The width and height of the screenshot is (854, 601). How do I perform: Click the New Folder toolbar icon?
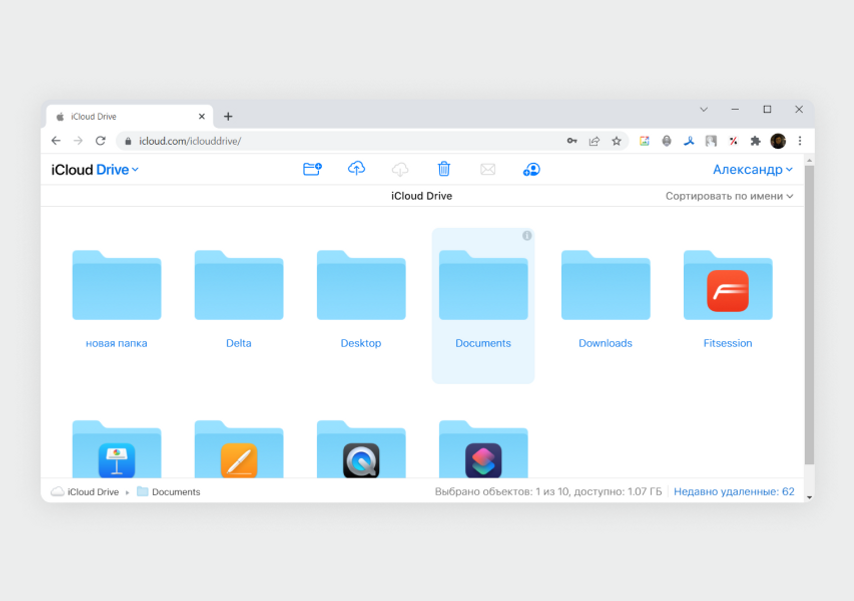click(x=312, y=169)
